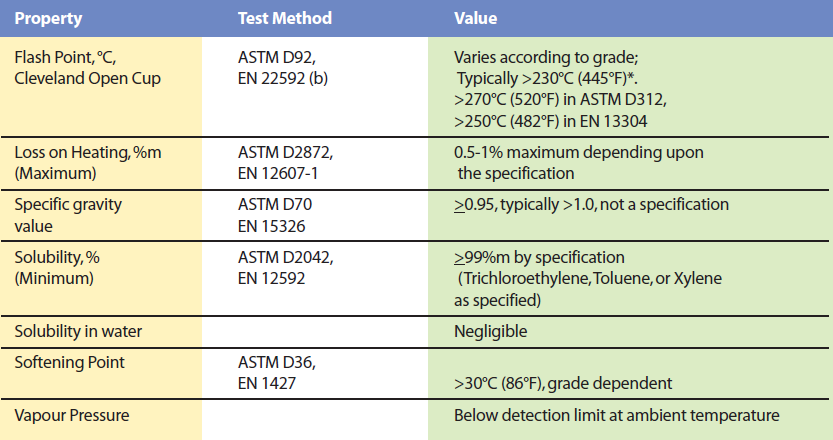Click the ≥99%m by specification value

[539, 258]
